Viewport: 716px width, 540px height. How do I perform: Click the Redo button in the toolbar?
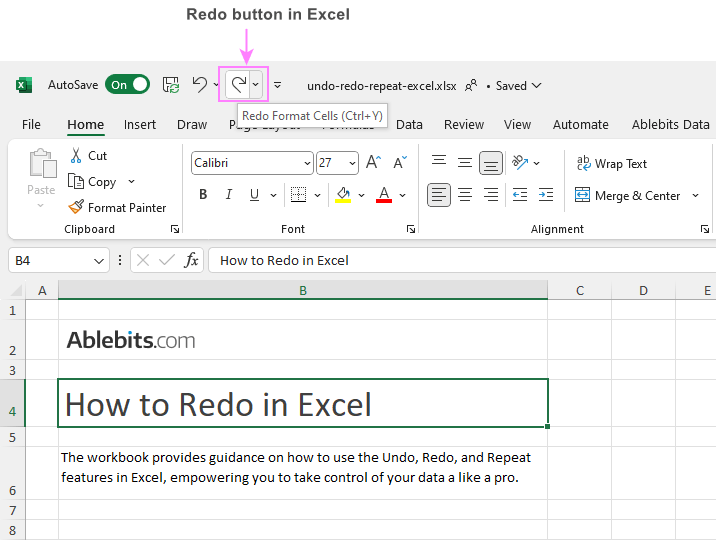[238, 85]
